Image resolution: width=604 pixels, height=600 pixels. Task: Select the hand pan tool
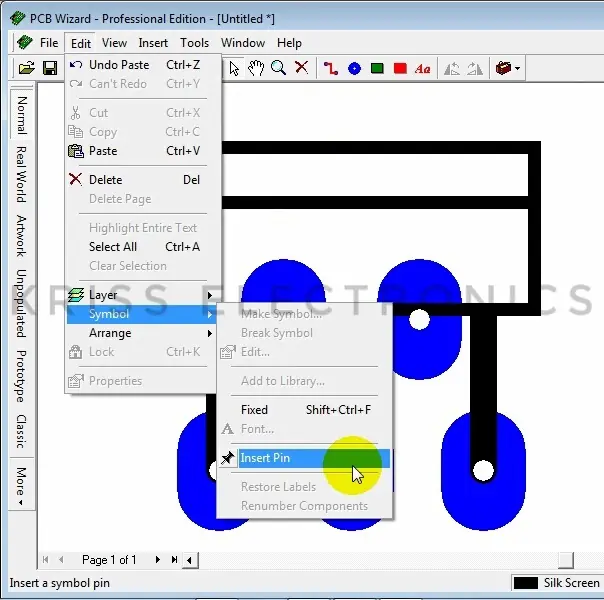coord(256,69)
